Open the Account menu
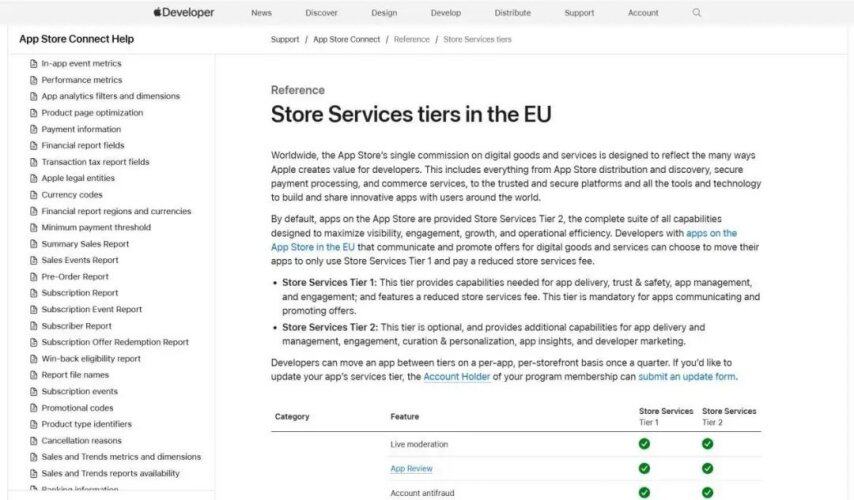854x500 pixels. 643,13
